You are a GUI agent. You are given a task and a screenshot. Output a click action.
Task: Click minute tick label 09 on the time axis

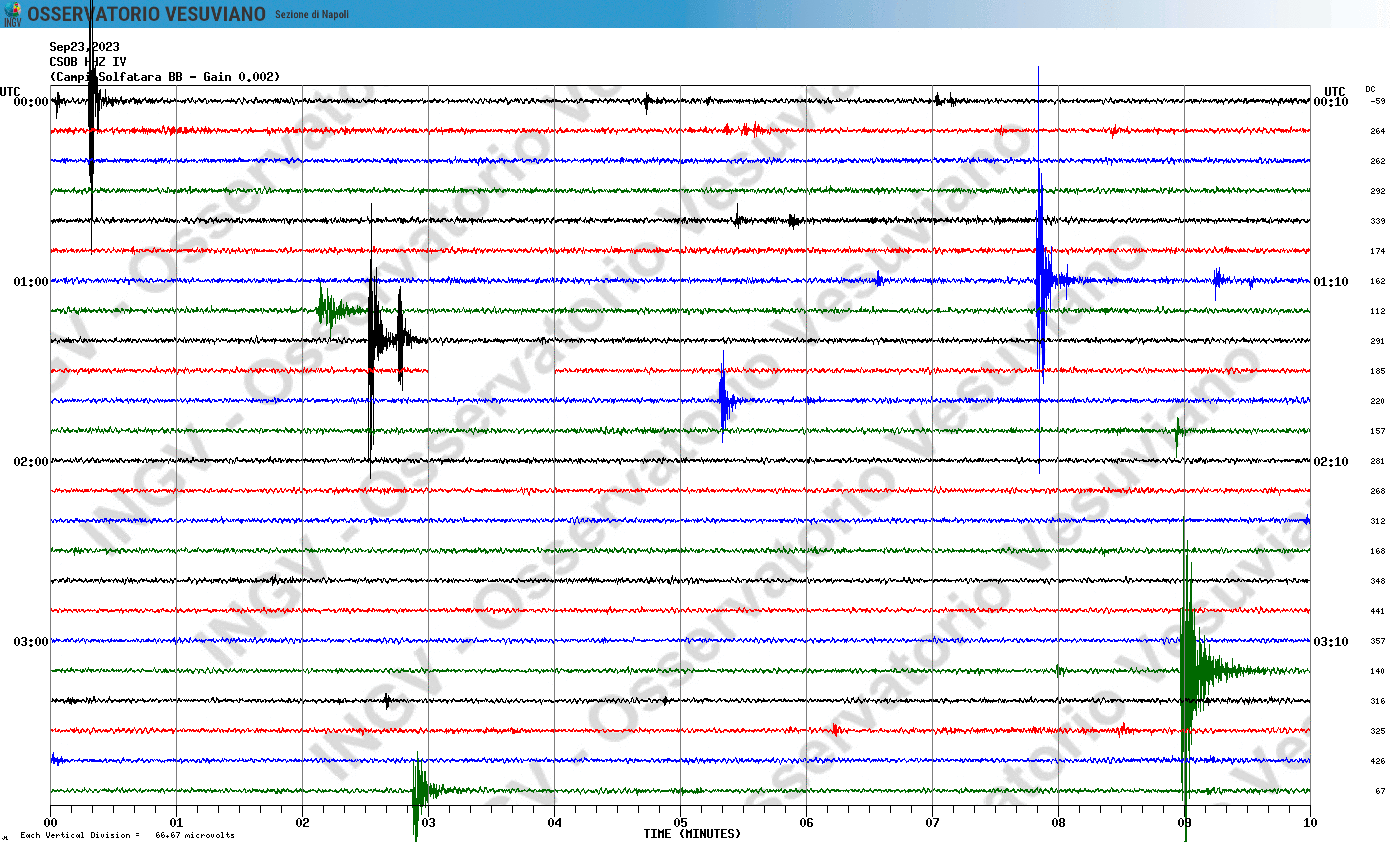pyautogui.click(x=1184, y=823)
